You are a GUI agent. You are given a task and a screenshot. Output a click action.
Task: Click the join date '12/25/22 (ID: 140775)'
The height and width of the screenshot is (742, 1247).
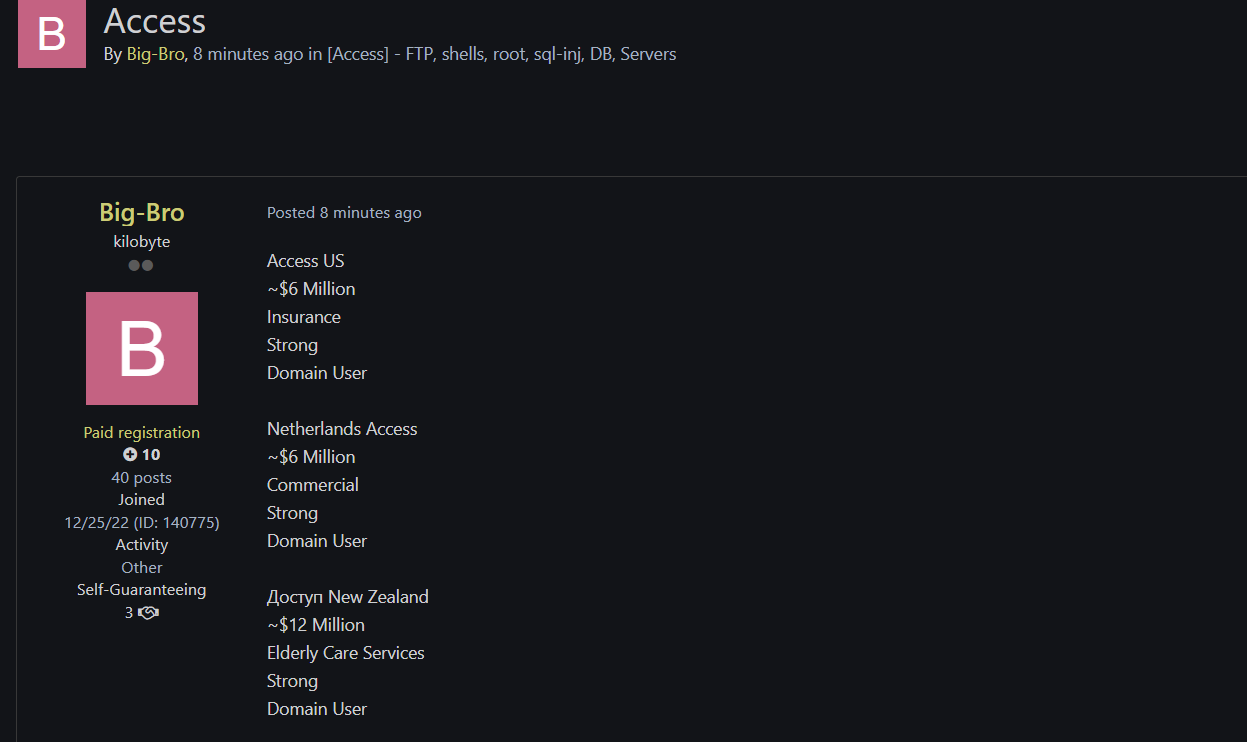142,522
